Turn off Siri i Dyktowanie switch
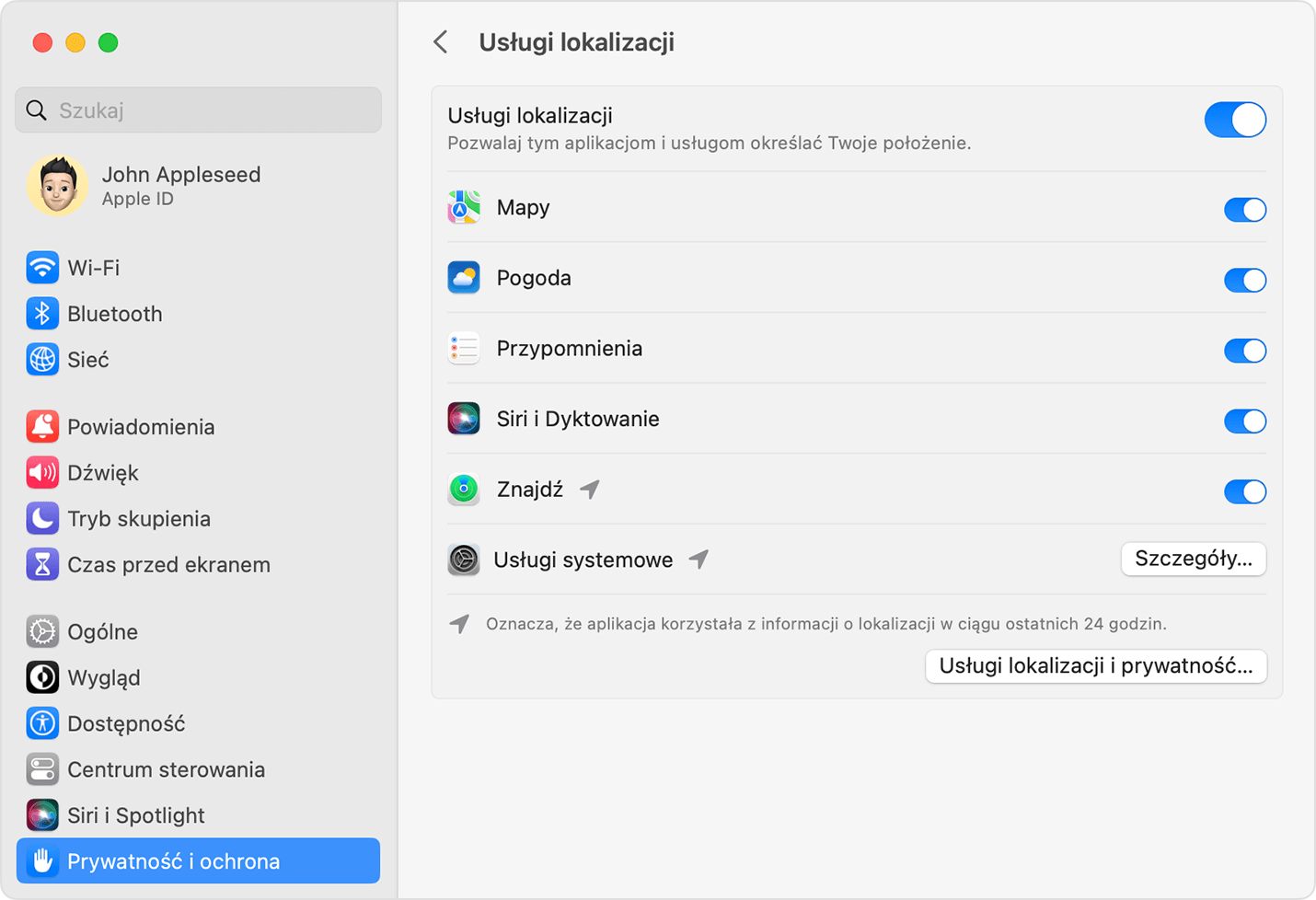Image resolution: width=1316 pixels, height=900 pixels. pos(1245,421)
